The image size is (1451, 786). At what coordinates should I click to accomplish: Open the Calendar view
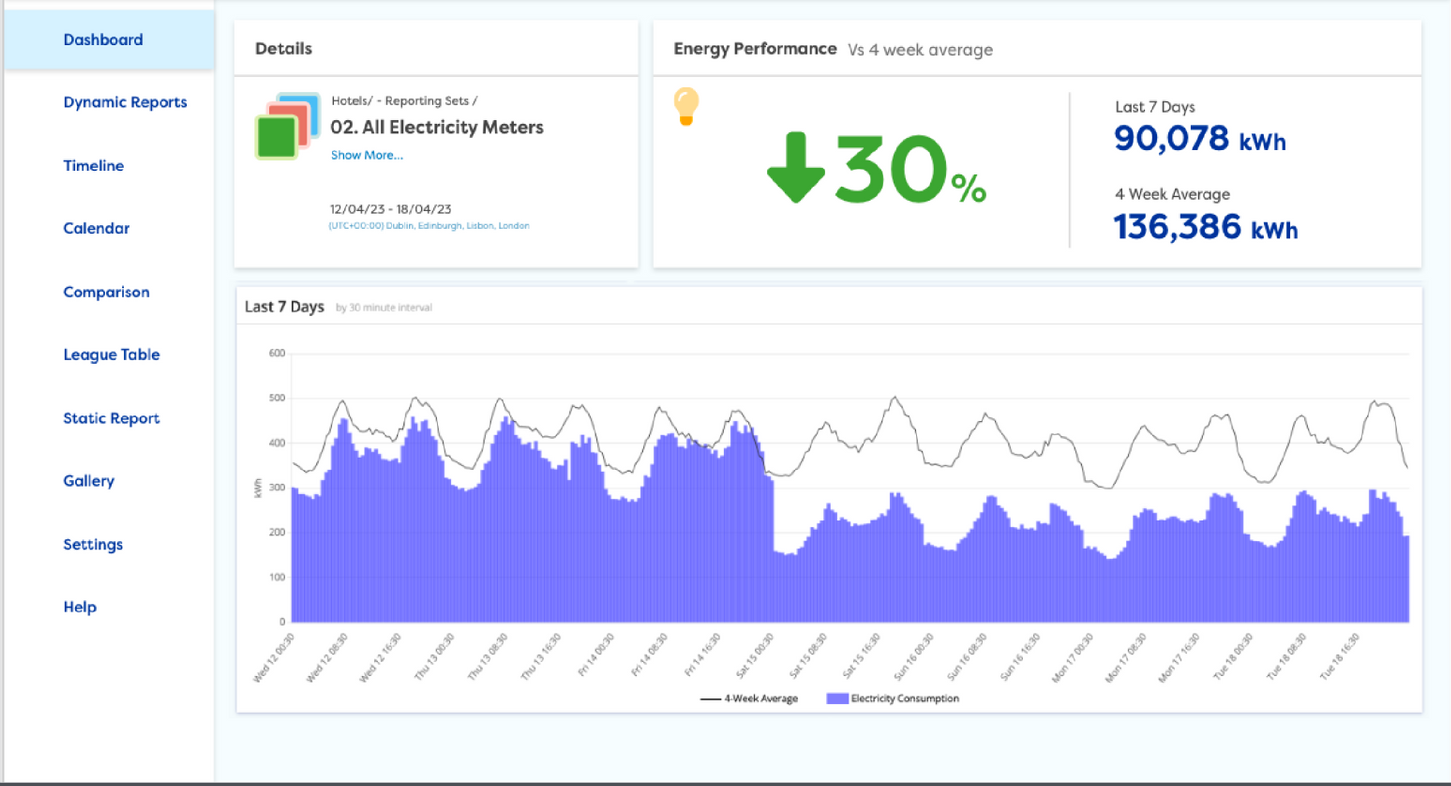[97, 228]
